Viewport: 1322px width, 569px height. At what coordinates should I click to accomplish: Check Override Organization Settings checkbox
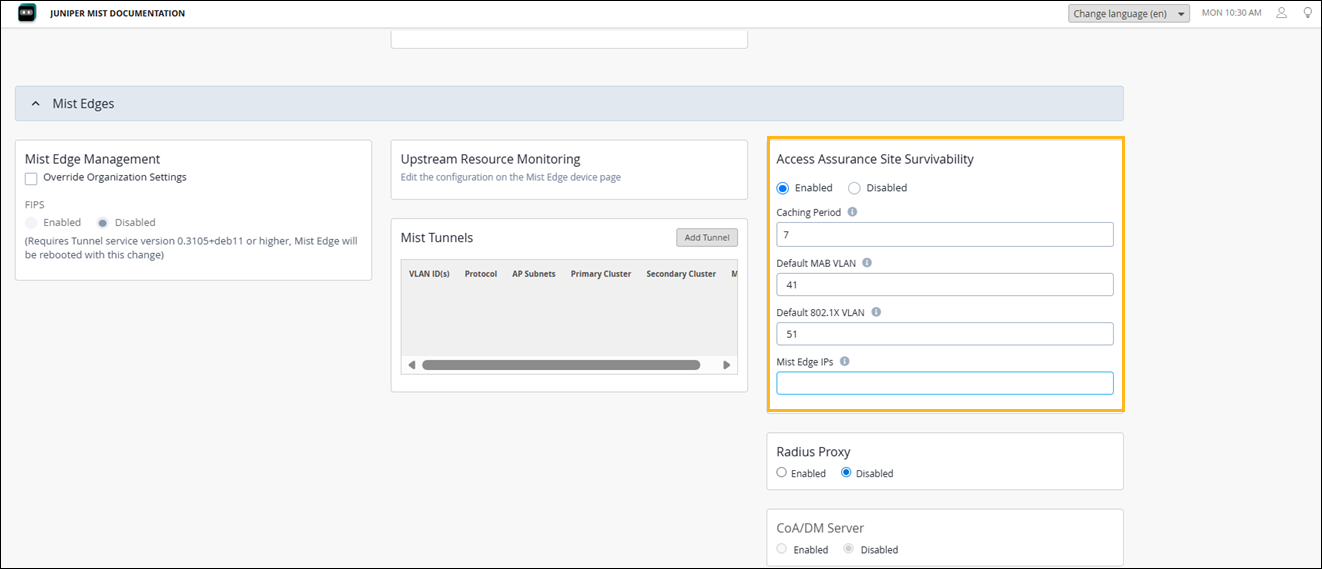pyautogui.click(x=32, y=178)
